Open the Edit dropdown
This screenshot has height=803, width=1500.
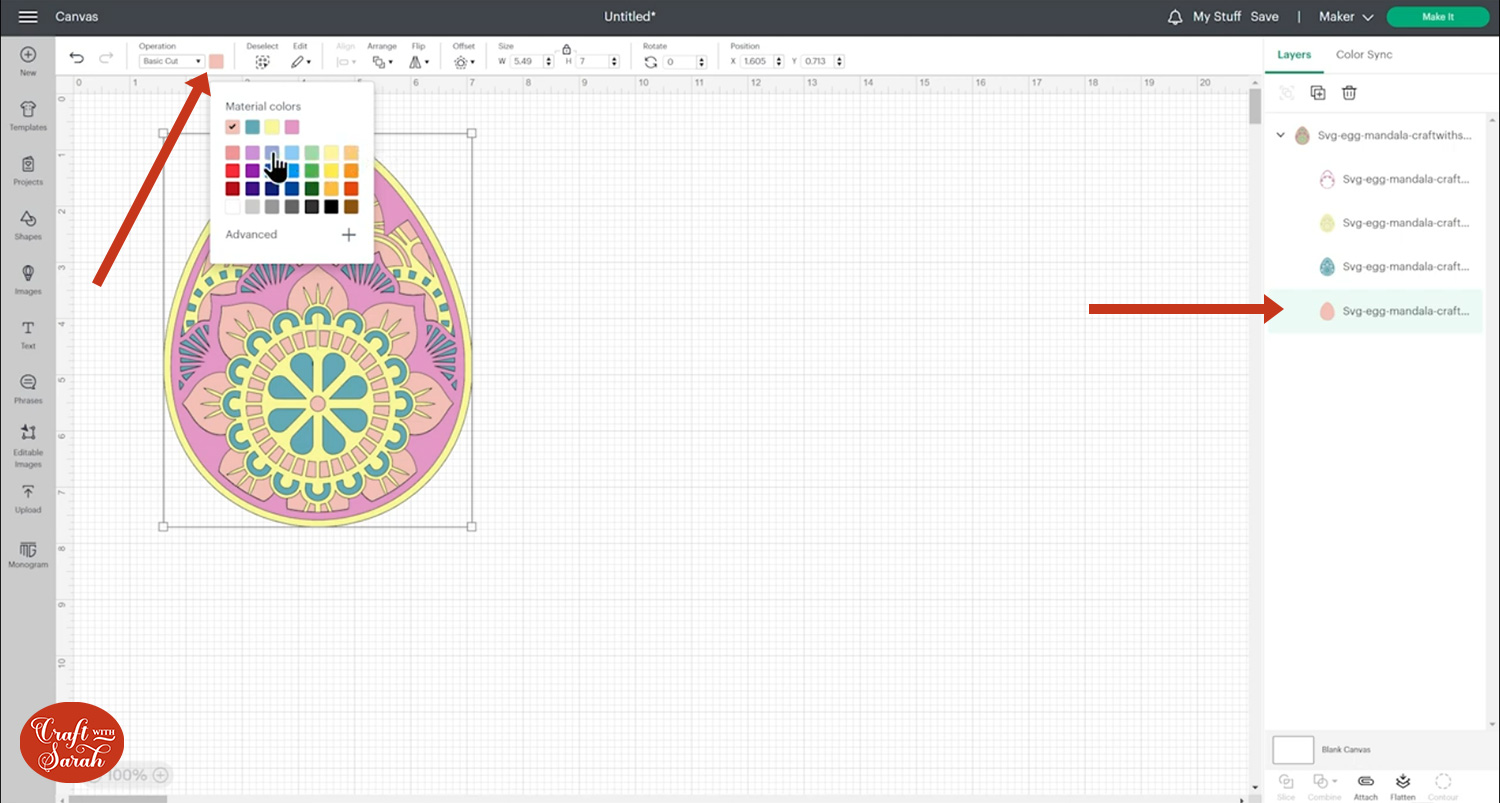tap(300, 62)
